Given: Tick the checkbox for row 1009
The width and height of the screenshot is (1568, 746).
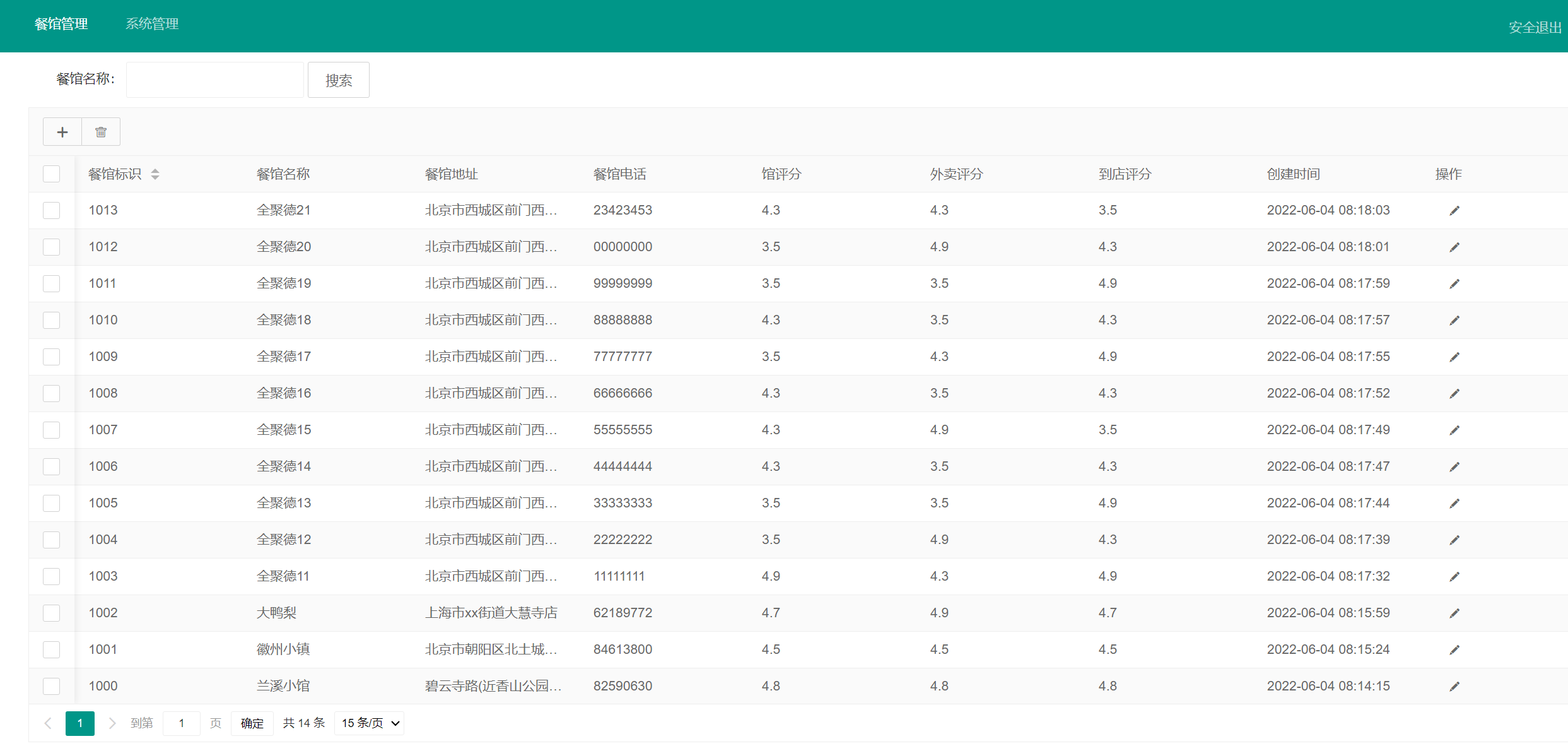Looking at the screenshot, I should [x=52, y=357].
